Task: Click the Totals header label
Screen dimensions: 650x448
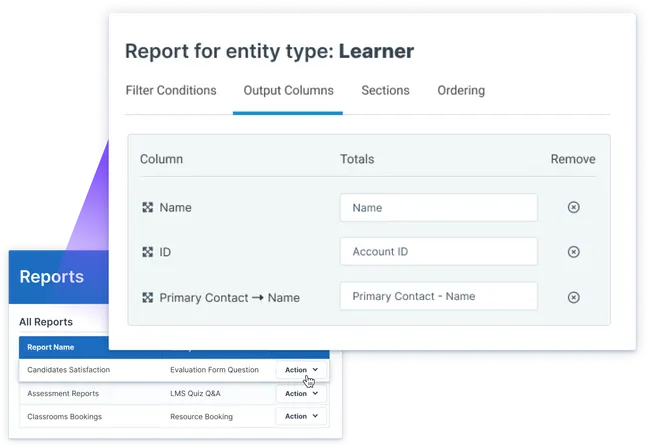Action: pos(357,159)
